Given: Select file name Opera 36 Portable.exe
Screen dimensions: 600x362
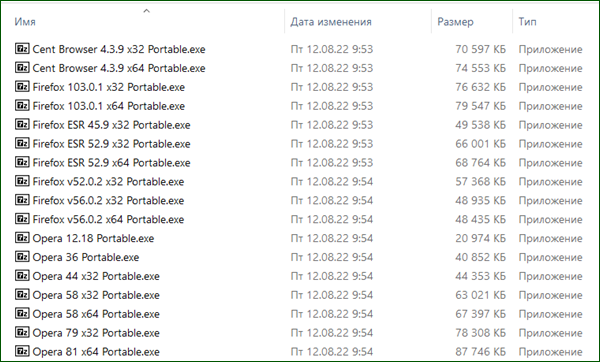Looking at the screenshot, I should click(x=86, y=258).
